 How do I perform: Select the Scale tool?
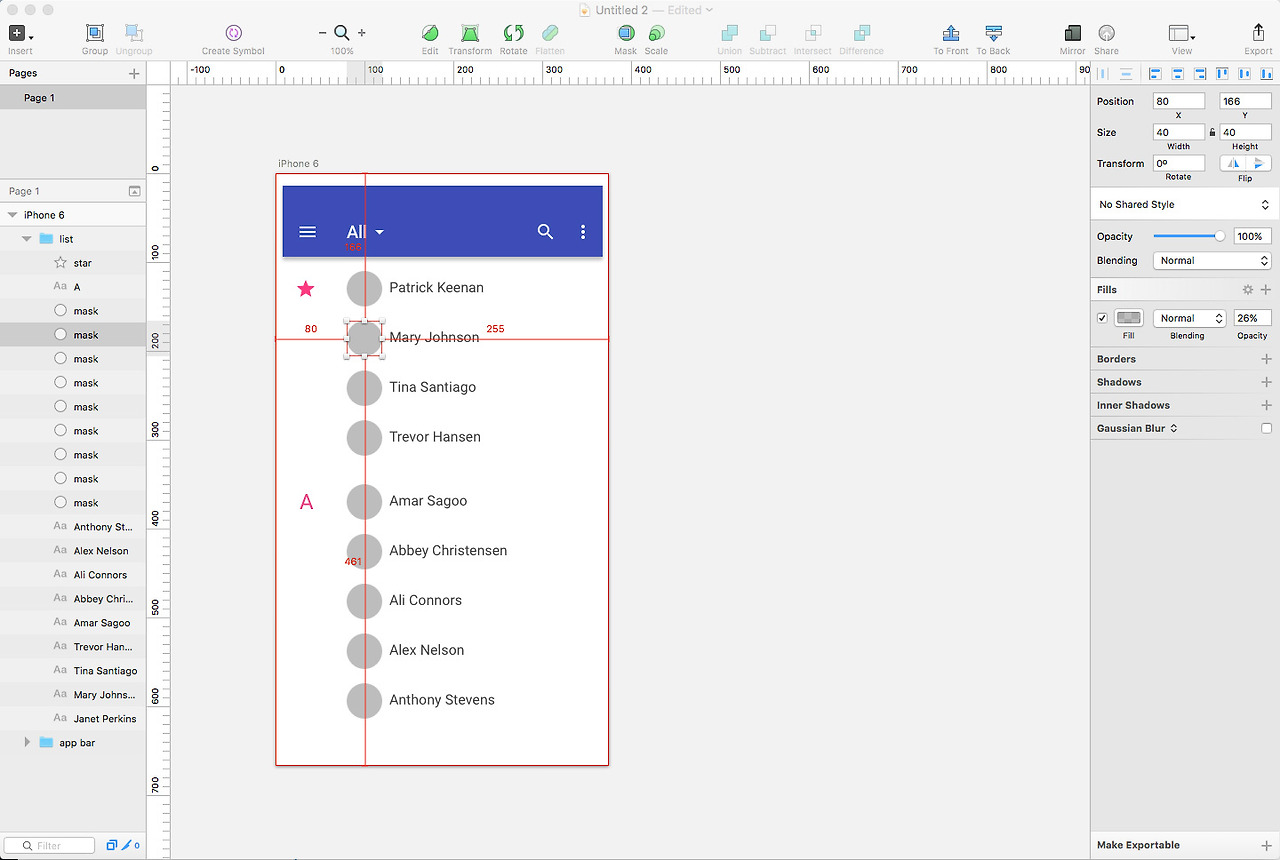pos(656,33)
